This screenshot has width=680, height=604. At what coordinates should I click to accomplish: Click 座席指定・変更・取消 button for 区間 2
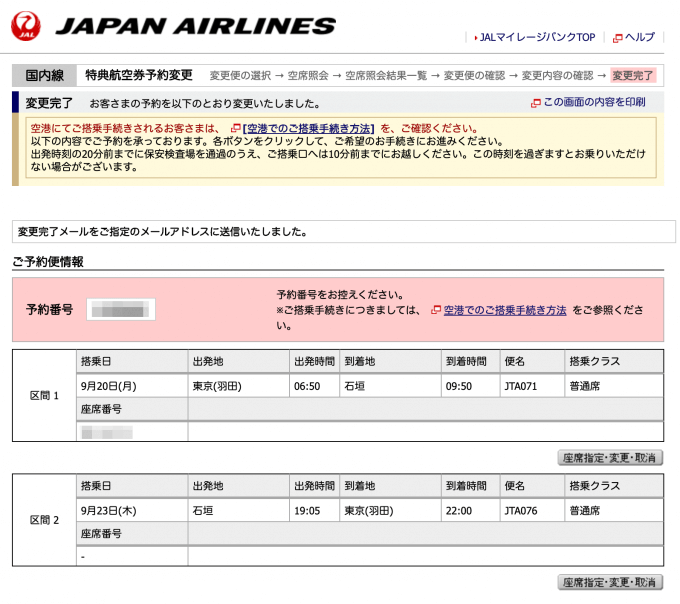610,582
